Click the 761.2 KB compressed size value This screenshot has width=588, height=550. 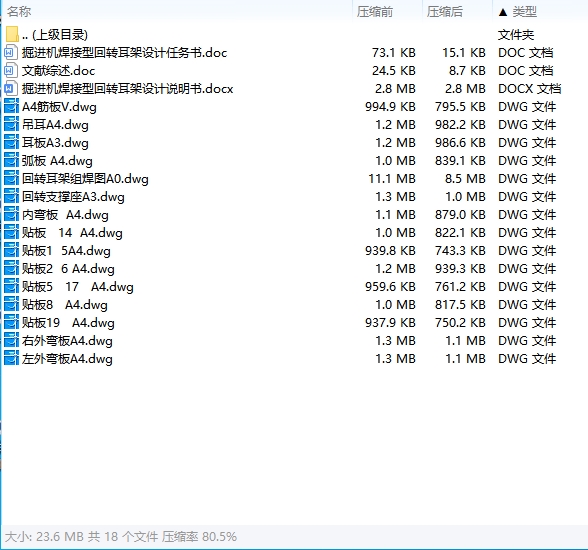point(460,286)
